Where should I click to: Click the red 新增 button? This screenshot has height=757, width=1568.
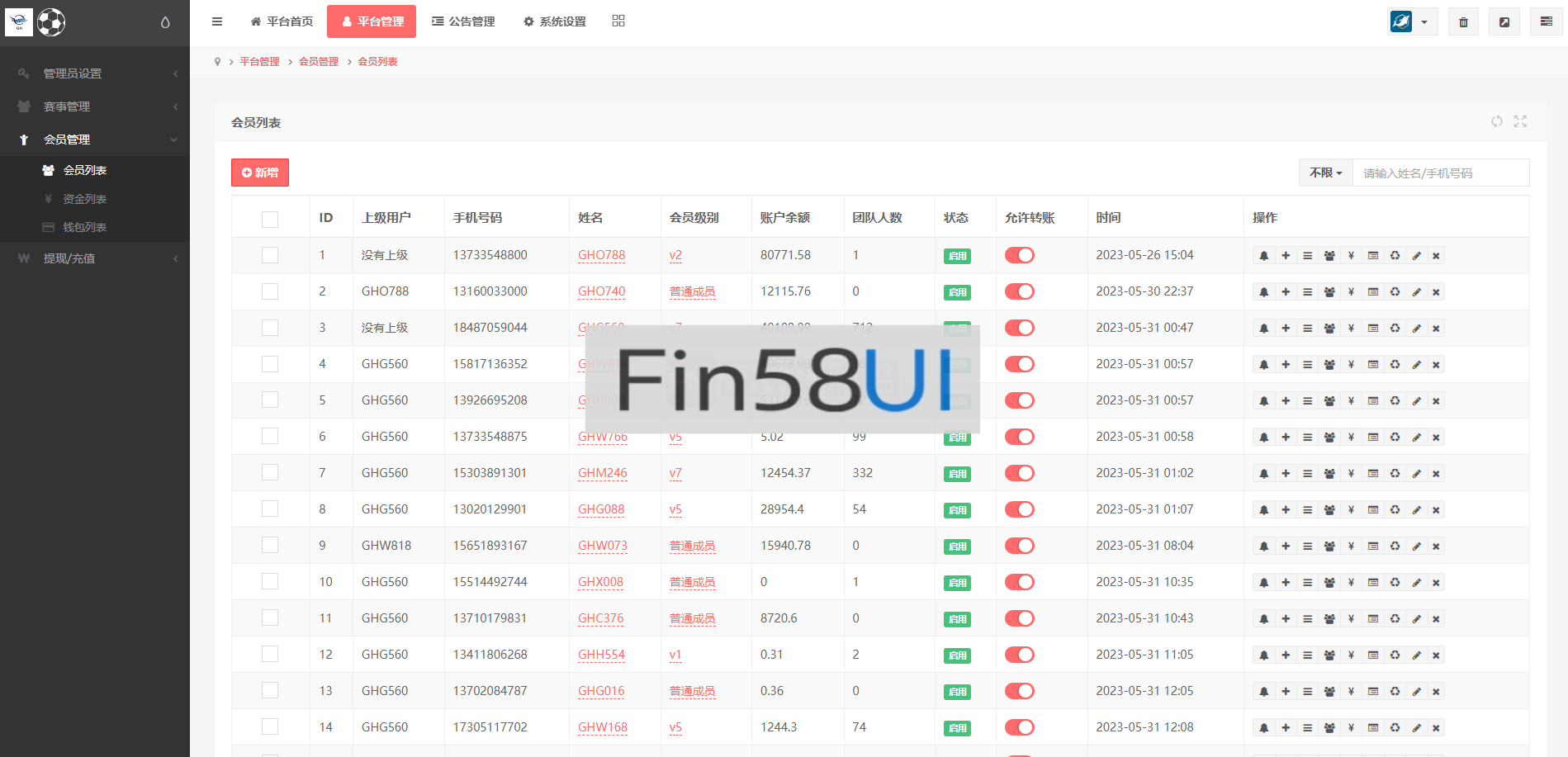[260, 173]
